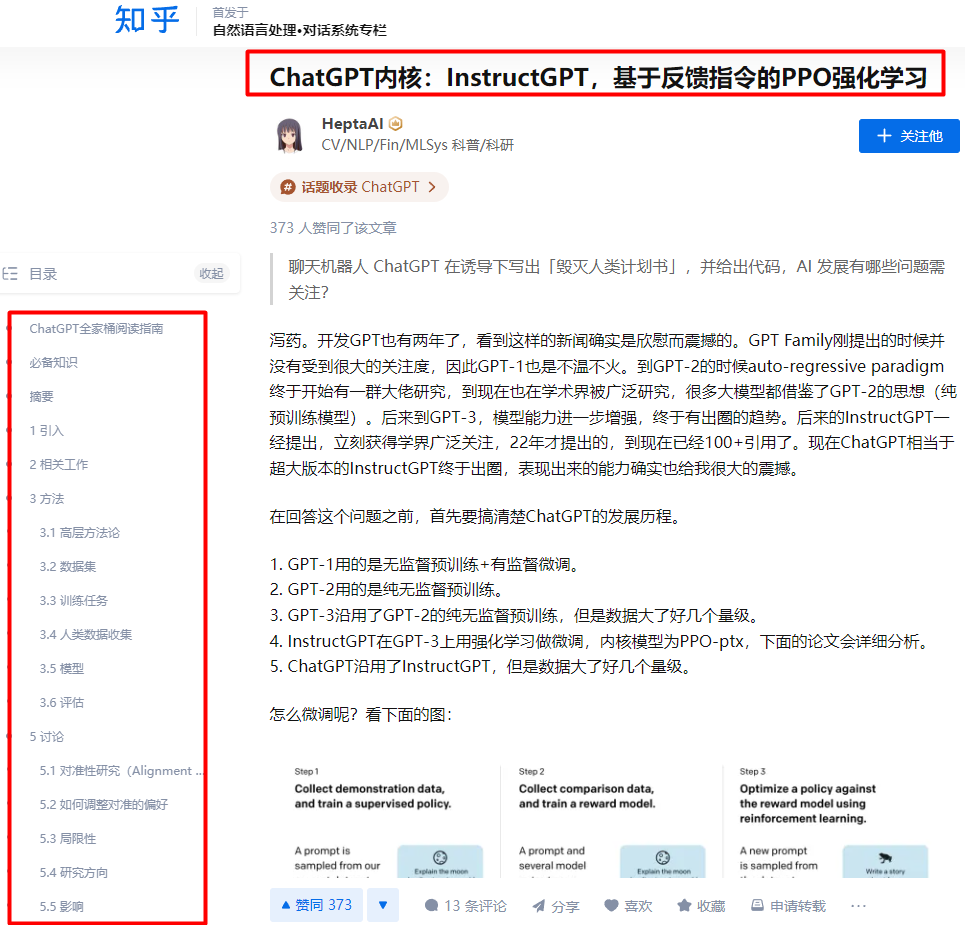Go to 1 引入 in contents
The width and height of the screenshot is (965, 925).
[47, 431]
